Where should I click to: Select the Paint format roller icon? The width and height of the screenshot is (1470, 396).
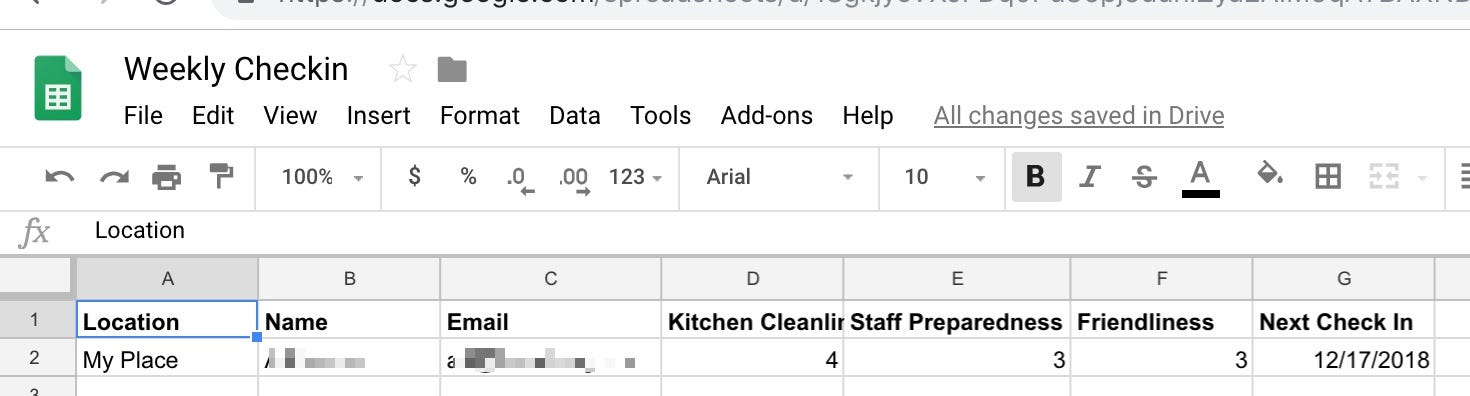[x=221, y=176]
